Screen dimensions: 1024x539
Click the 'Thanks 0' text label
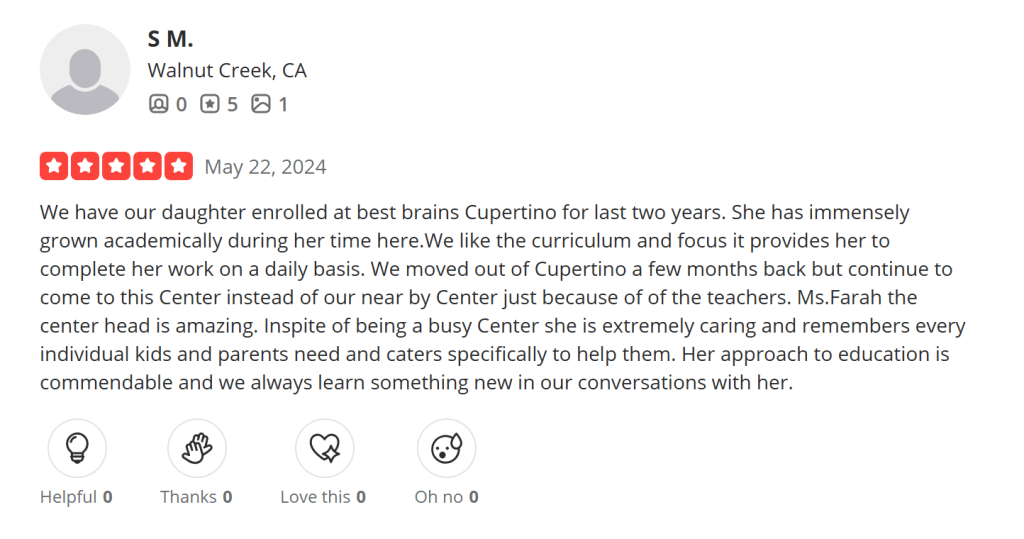pyautogui.click(x=196, y=496)
